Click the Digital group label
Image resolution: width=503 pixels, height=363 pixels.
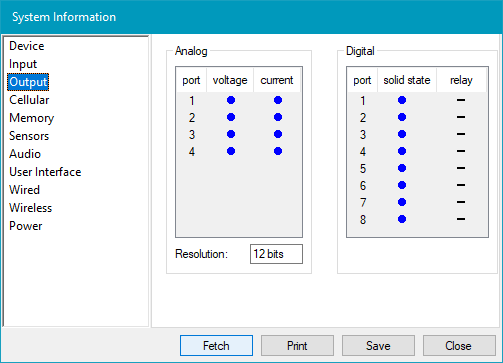(x=360, y=51)
